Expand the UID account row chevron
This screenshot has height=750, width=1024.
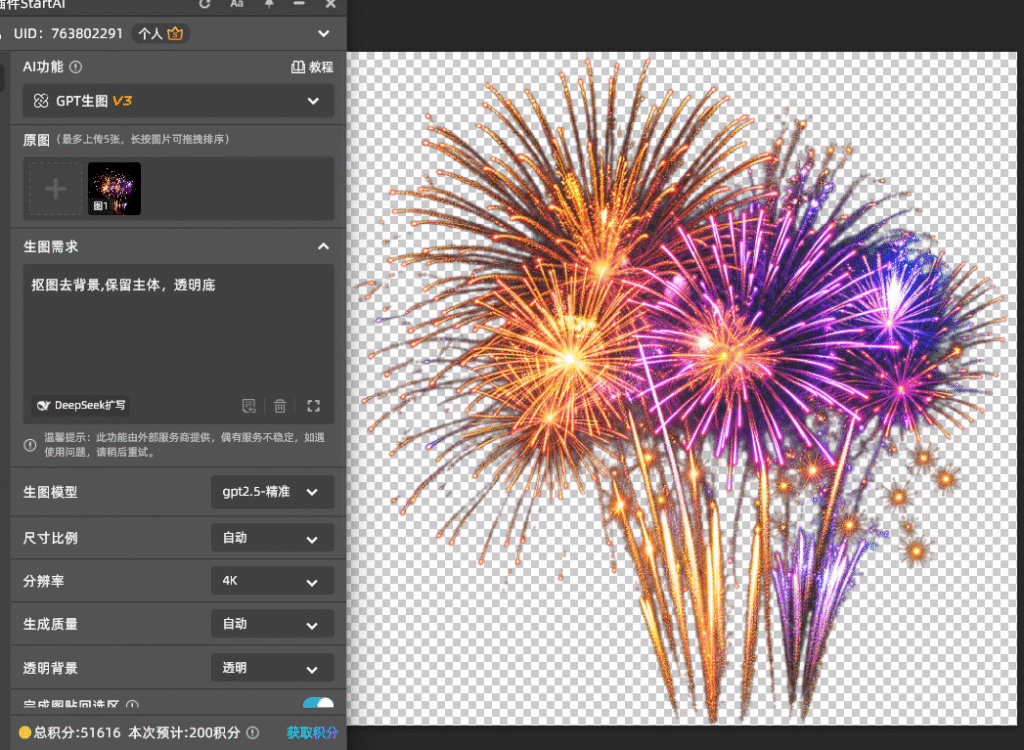click(x=324, y=33)
